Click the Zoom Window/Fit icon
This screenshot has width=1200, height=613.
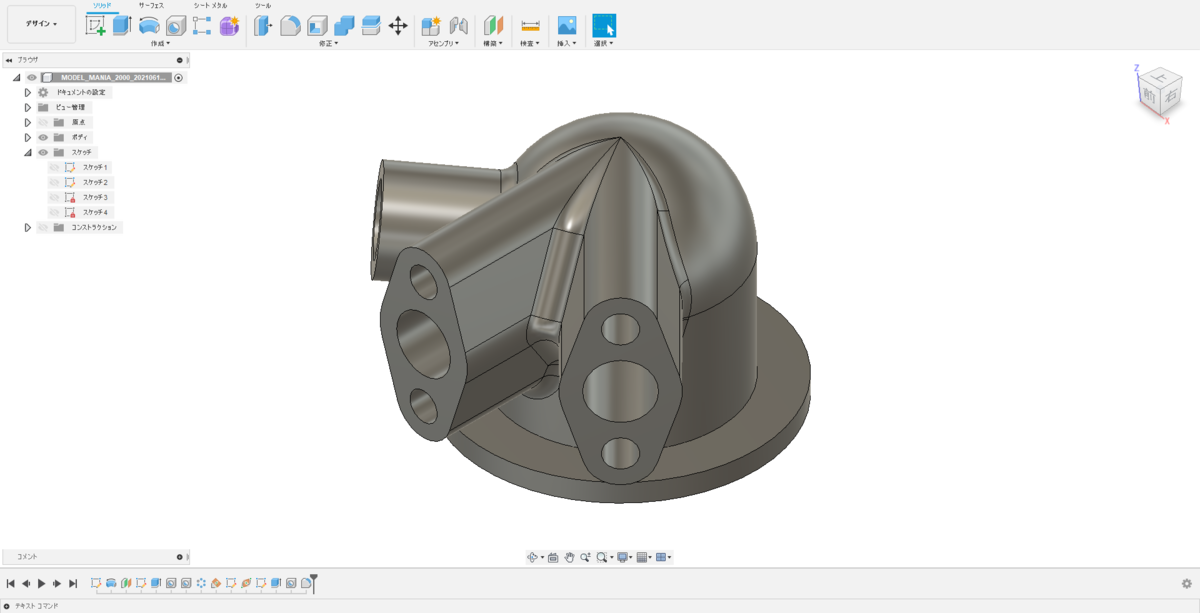pos(602,557)
